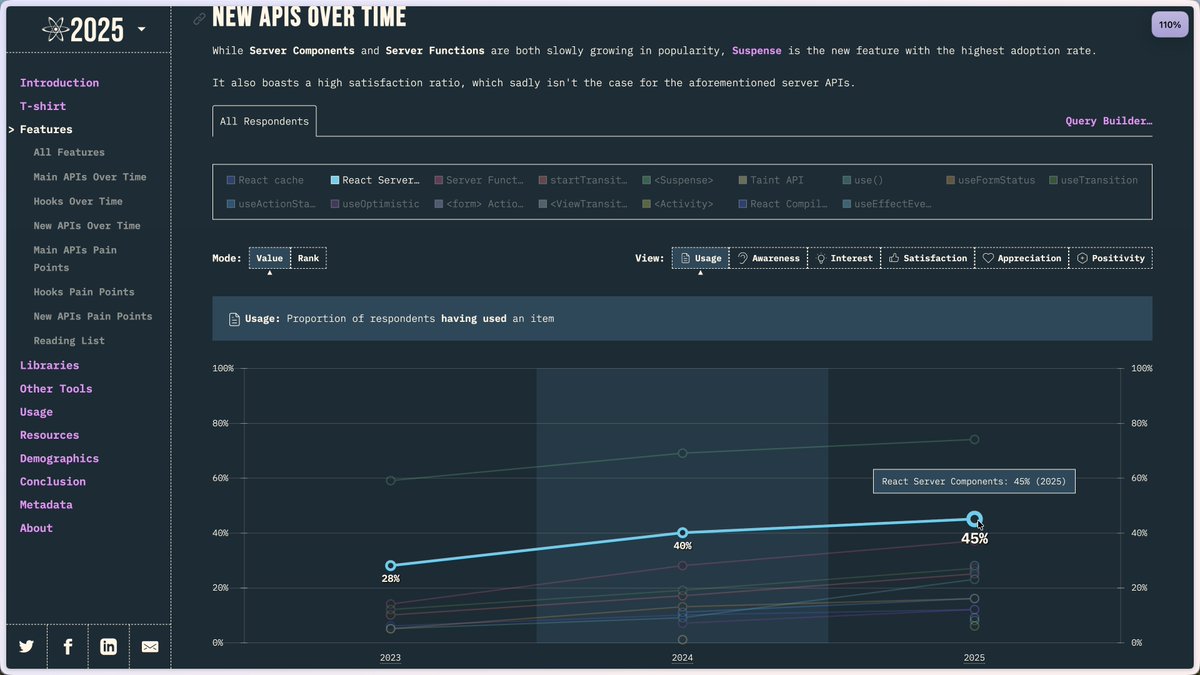Toggle useOptimistic legend item
Viewport: 1200px width, 675px height.
[375, 204]
